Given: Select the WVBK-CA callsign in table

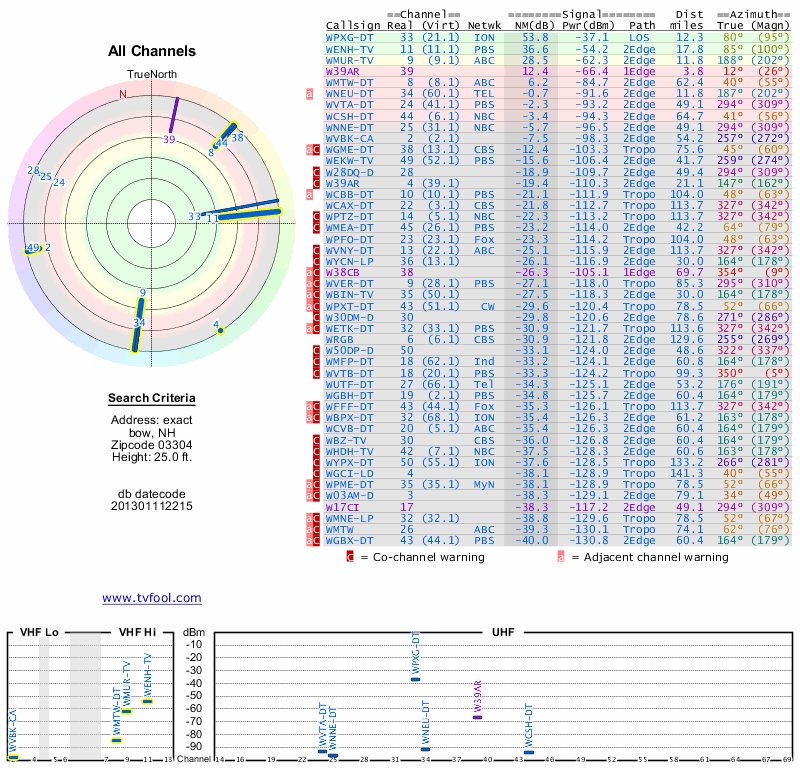Looking at the screenshot, I should tap(349, 138).
